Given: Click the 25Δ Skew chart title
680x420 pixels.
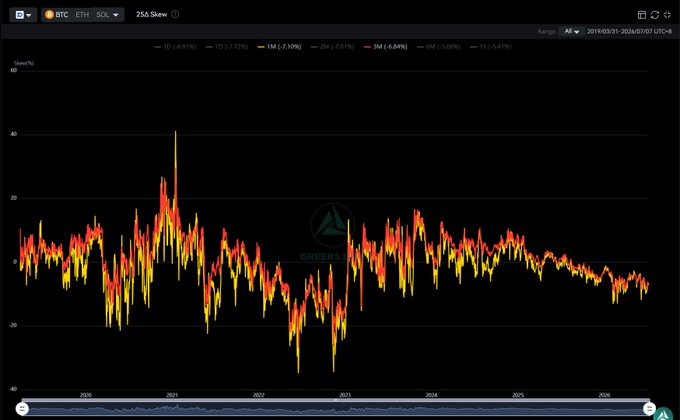Looking at the screenshot, I should coord(151,14).
